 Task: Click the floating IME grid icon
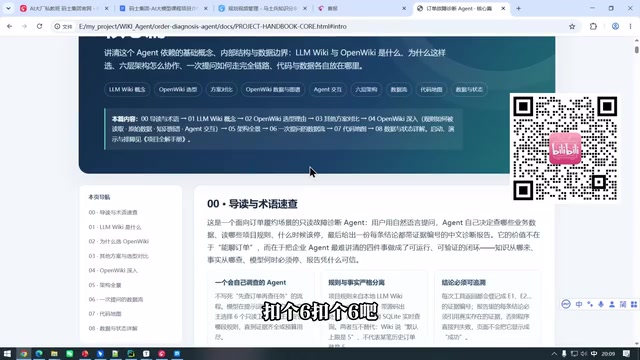(634, 304)
